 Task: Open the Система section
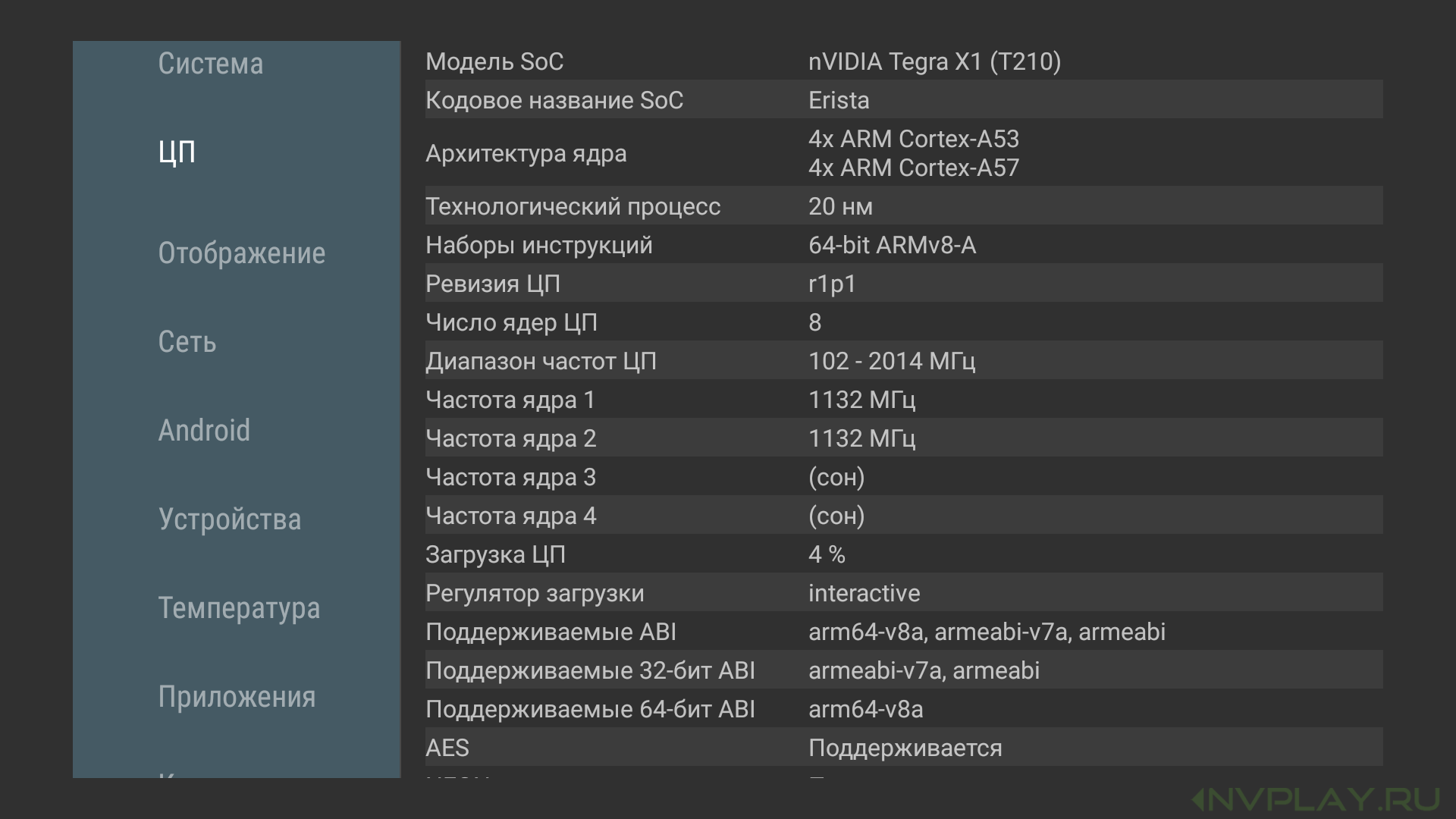(211, 64)
